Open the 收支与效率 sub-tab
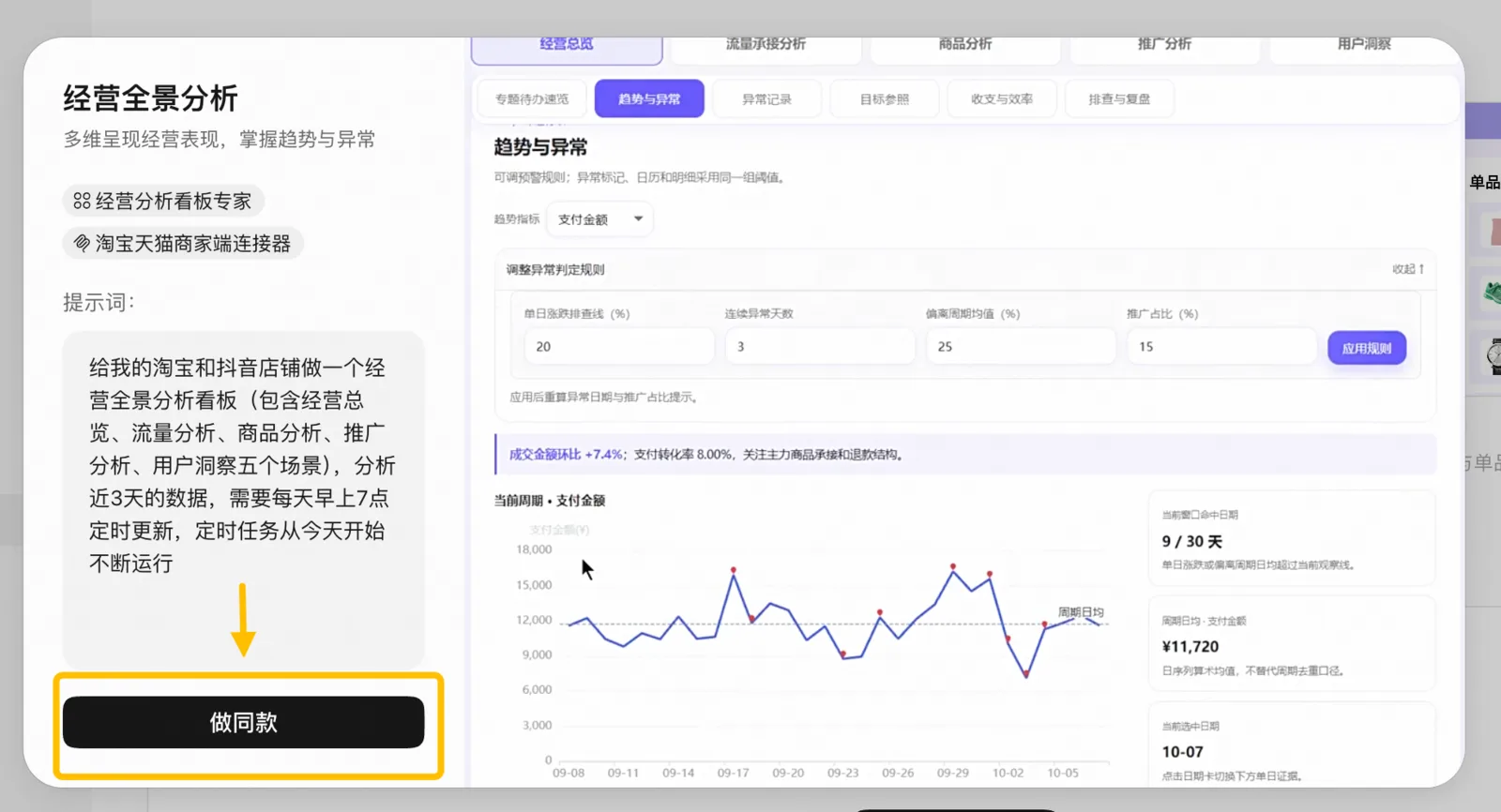The image size is (1501, 812). [1002, 98]
